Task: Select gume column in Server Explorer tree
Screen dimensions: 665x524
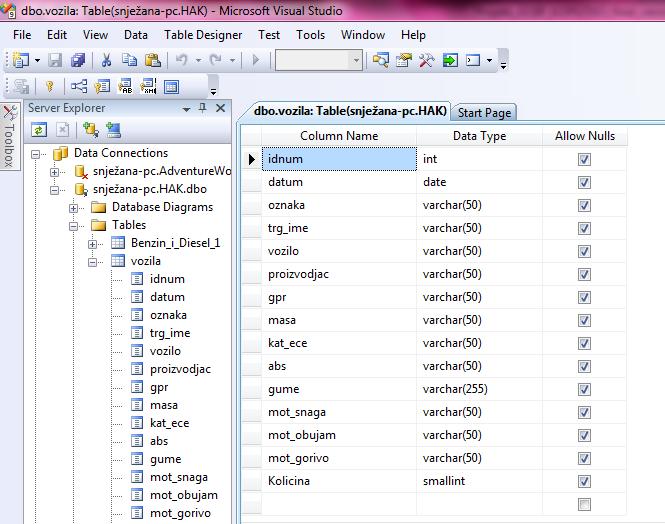Action: (x=165, y=459)
